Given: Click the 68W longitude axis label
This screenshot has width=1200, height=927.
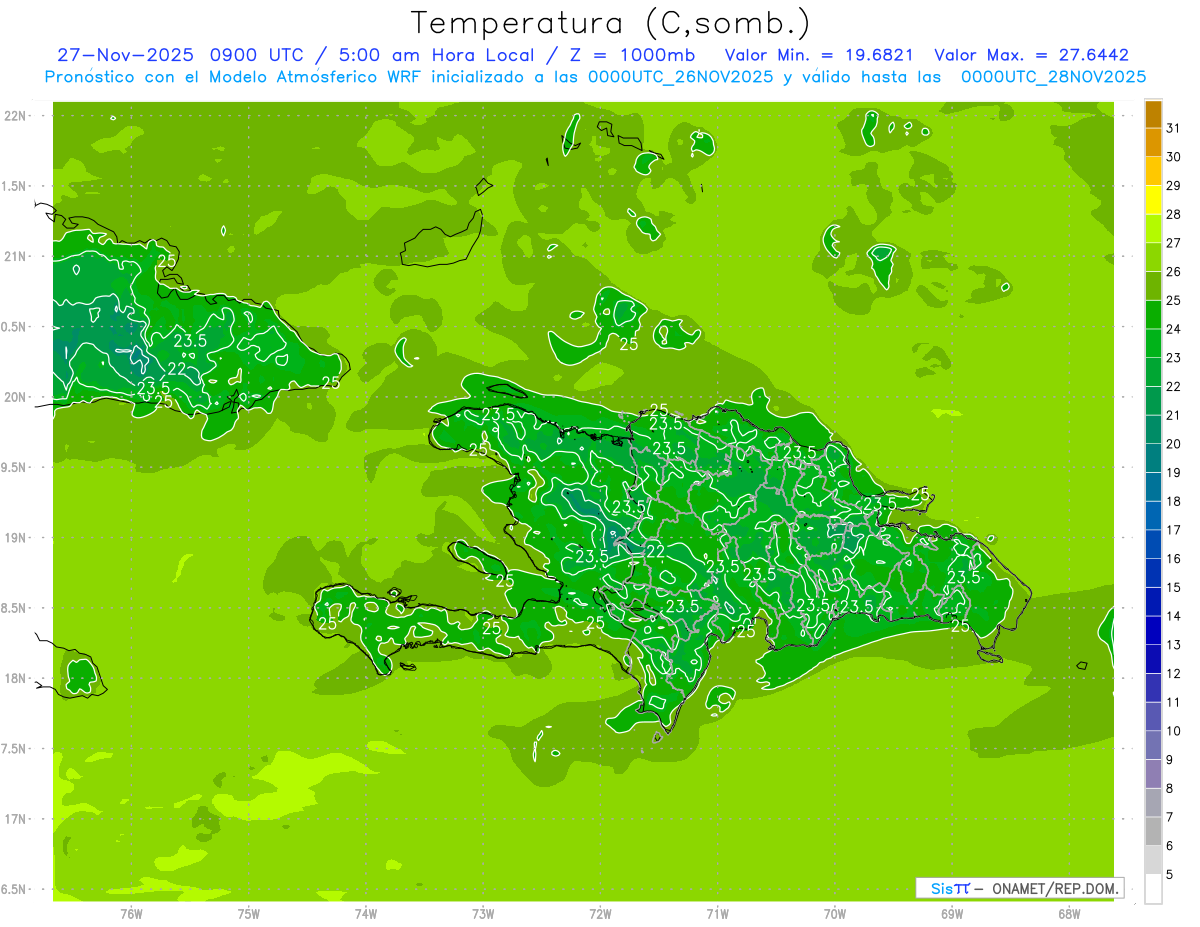Looking at the screenshot, I should tap(1069, 914).
